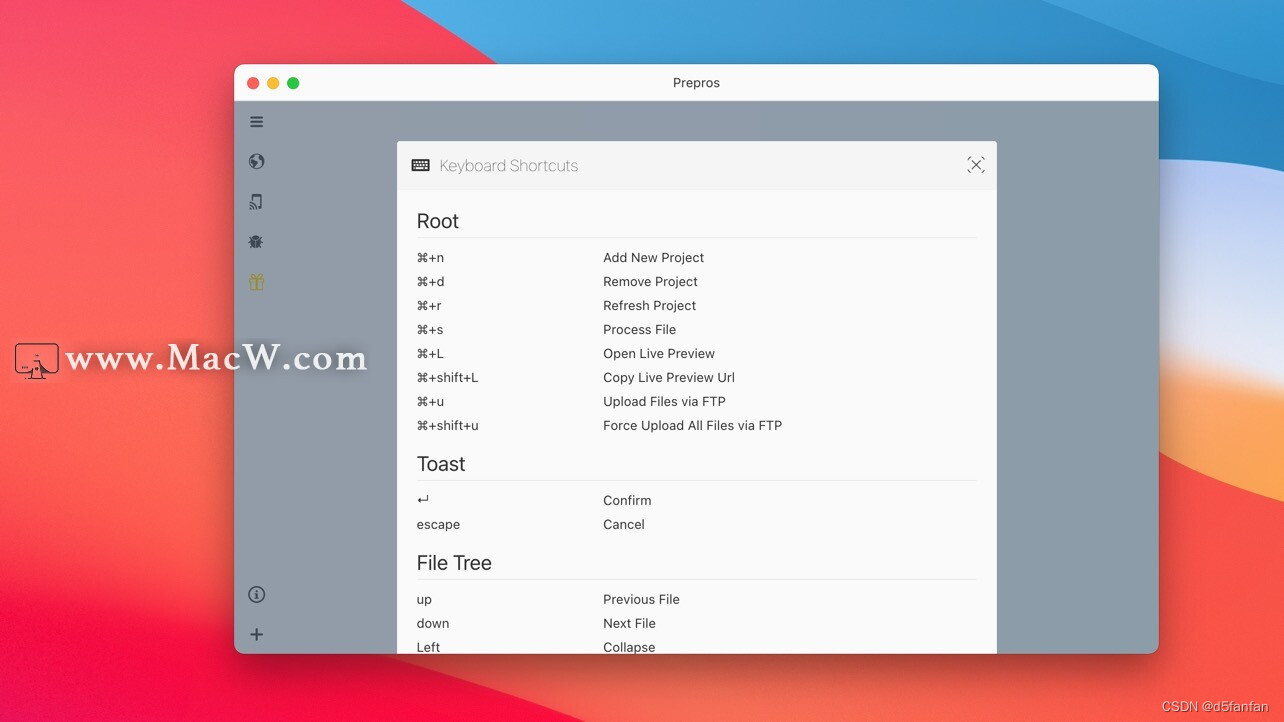This screenshot has height=722, width=1284.
Task: Click the info icon near sidebar bottom
Action: pyautogui.click(x=256, y=594)
